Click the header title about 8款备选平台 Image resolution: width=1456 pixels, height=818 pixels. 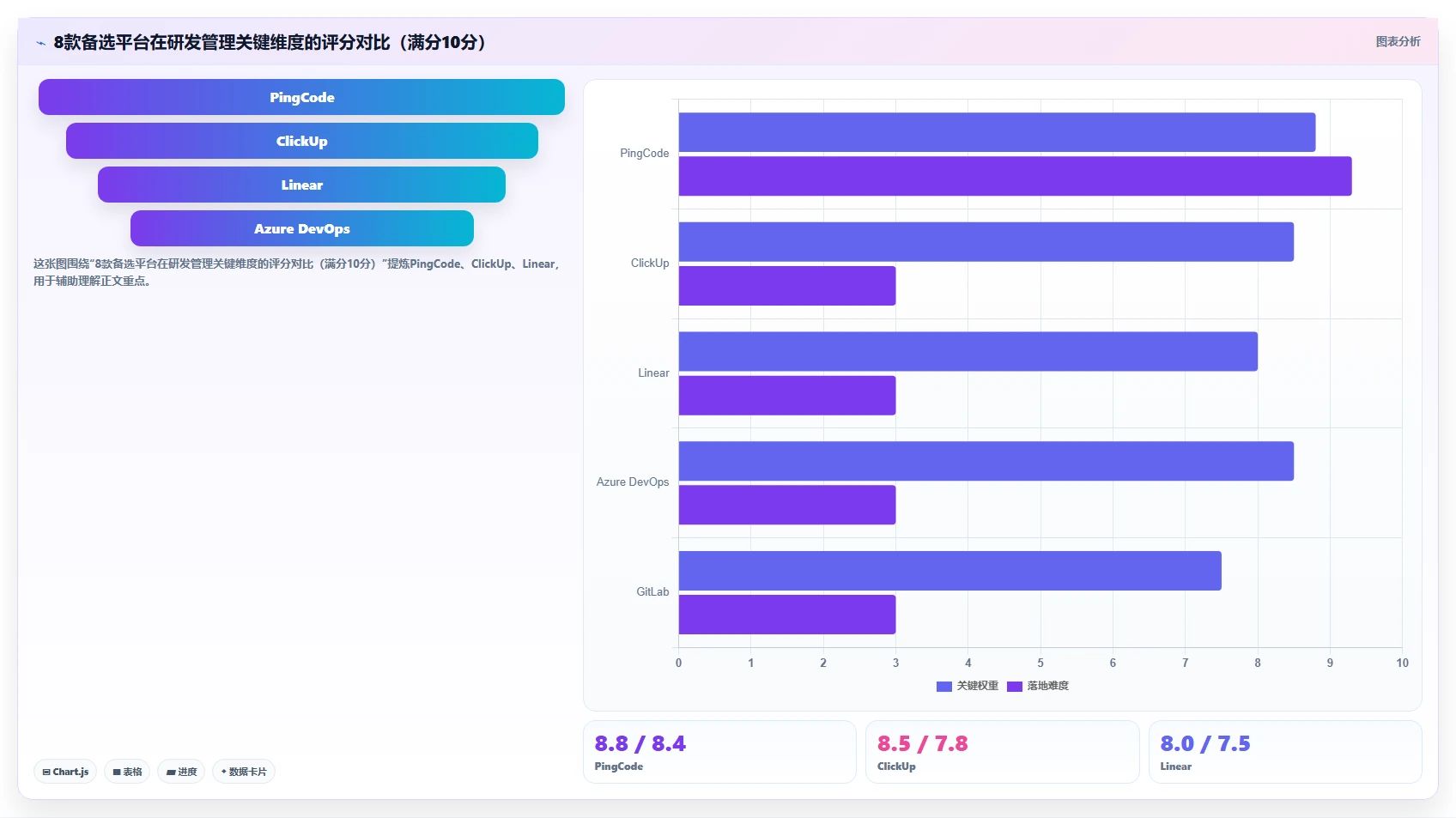270,42
